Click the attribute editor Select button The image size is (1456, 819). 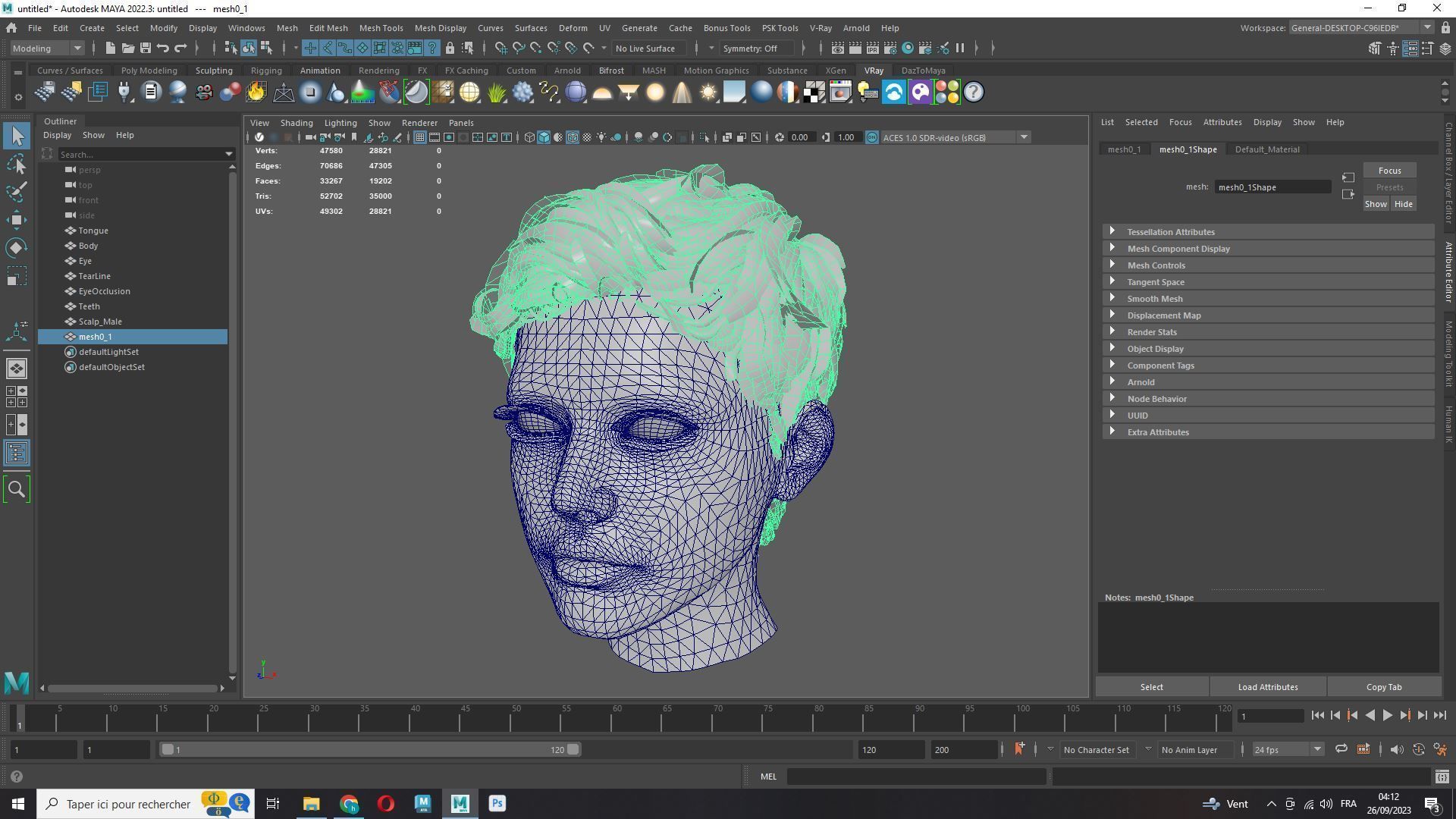pos(1151,687)
